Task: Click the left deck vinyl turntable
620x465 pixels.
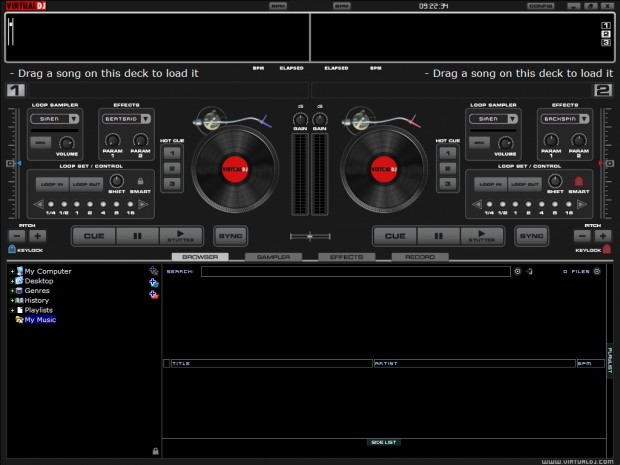Action: (x=235, y=169)
